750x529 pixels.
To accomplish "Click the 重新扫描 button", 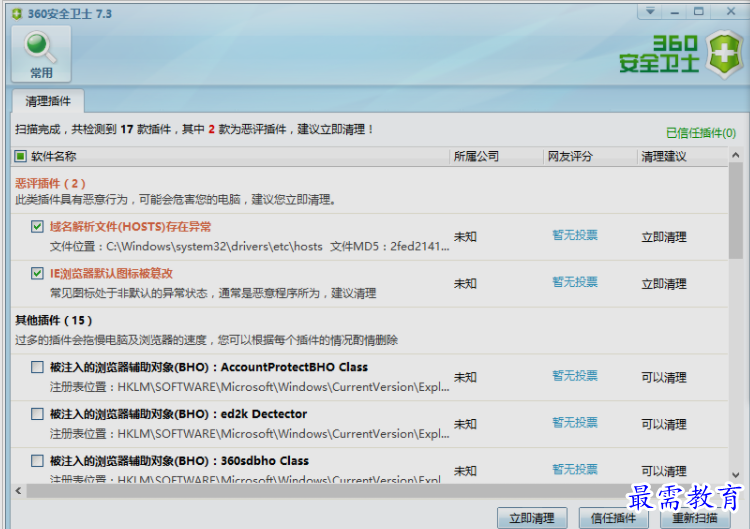I will tap(695, 518).
